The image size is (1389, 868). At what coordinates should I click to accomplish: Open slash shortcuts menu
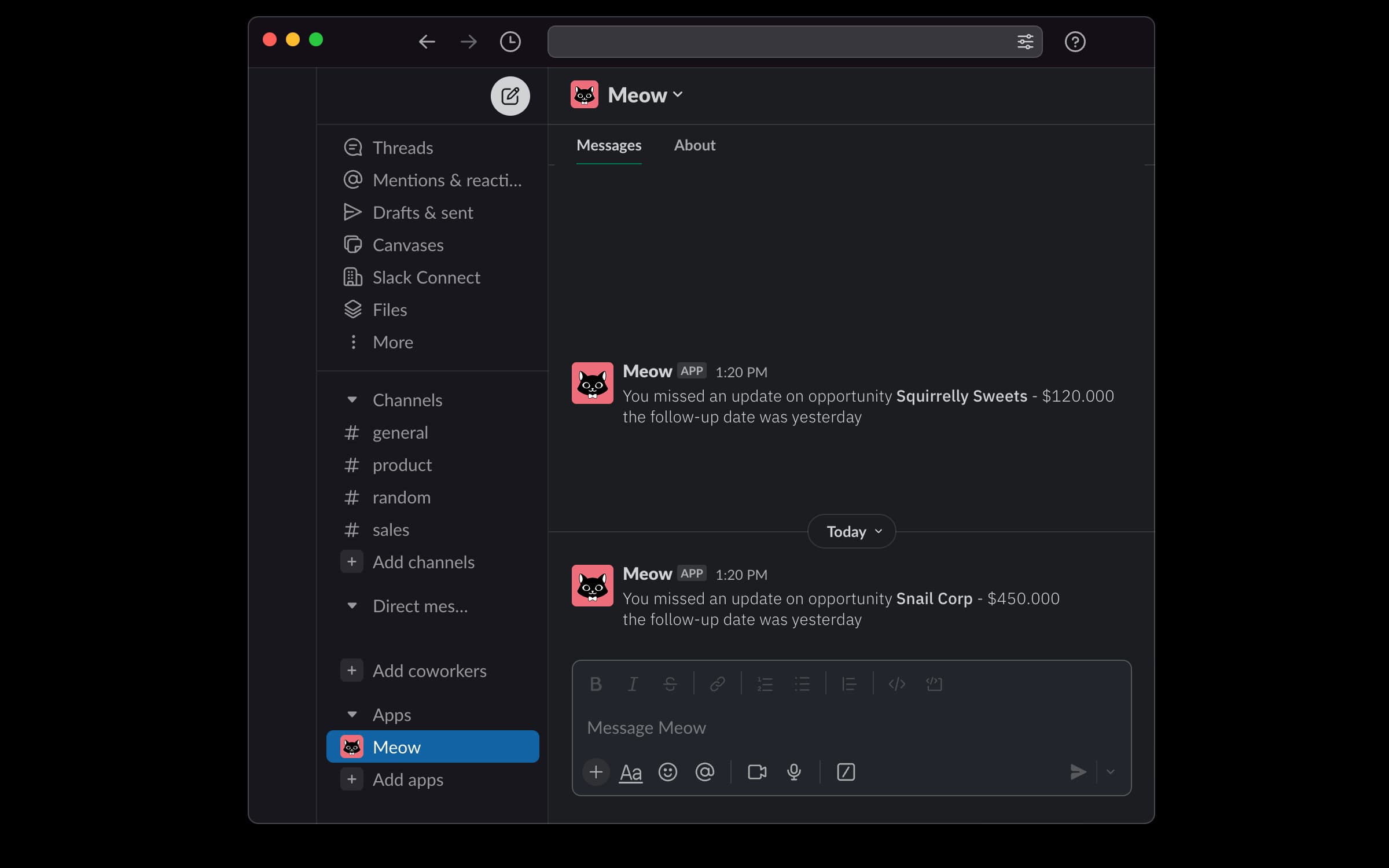(x=846, y=772)
